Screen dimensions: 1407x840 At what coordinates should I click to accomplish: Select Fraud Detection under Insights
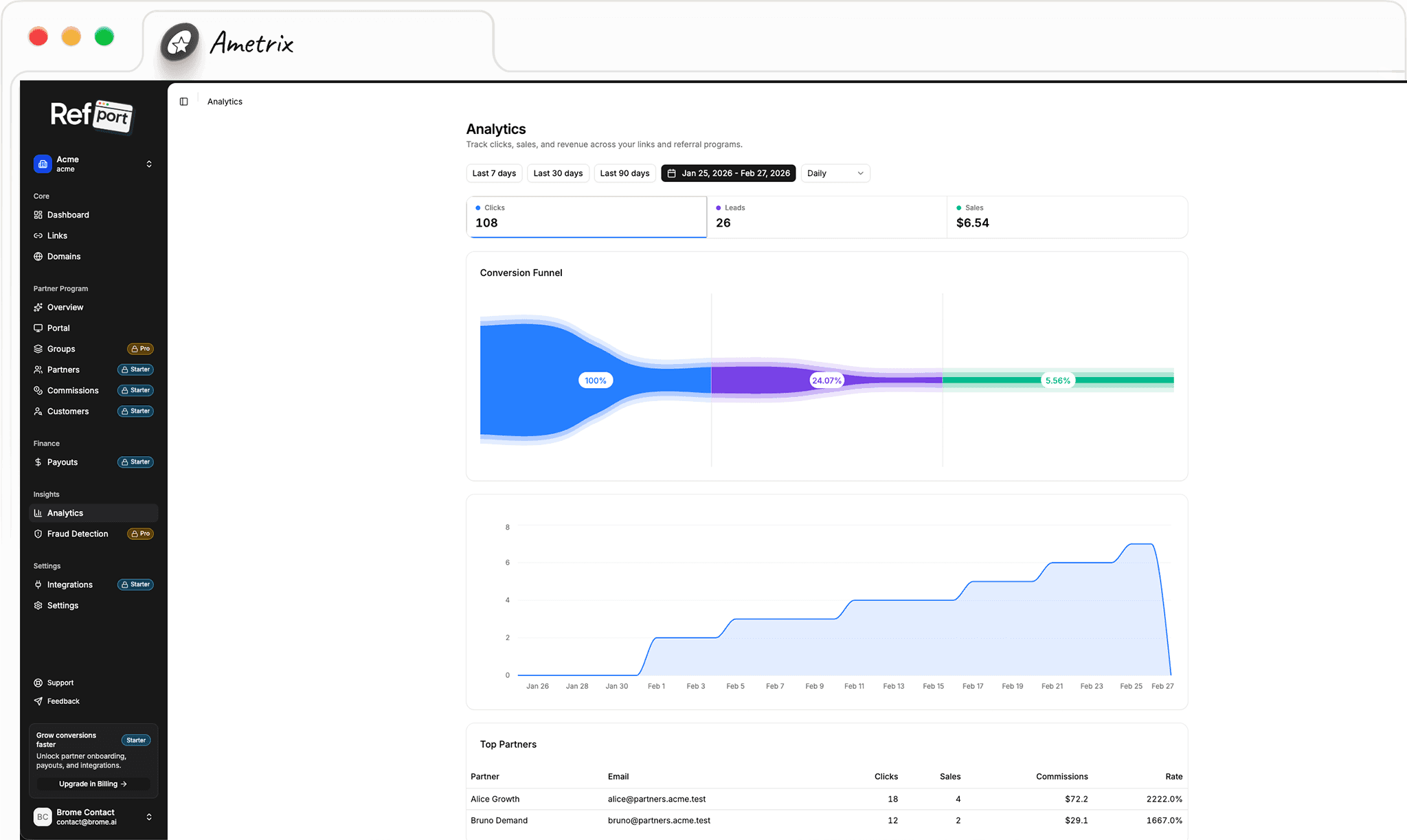click(77, 534)
